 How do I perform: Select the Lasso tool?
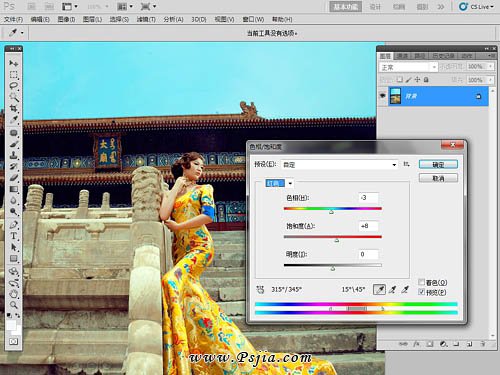pos(13,86)
